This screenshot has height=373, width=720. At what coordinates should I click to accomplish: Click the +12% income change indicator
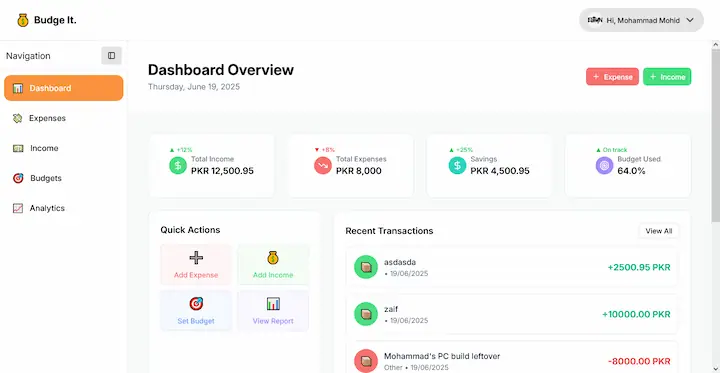click(181, 150)
